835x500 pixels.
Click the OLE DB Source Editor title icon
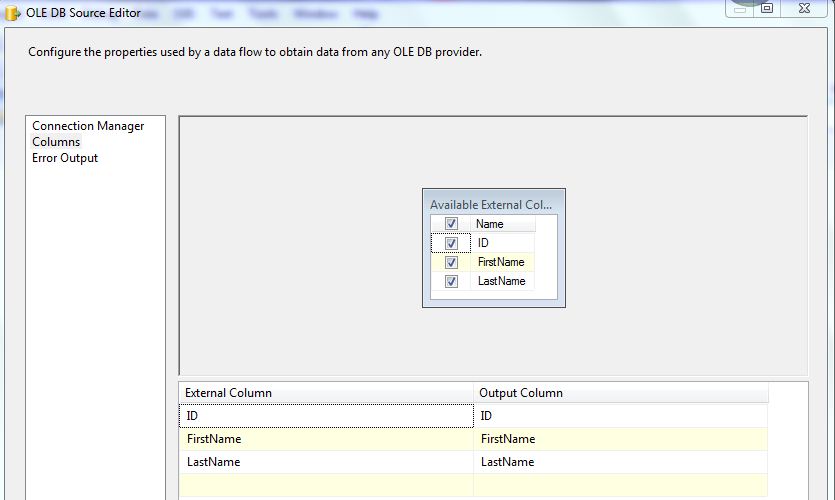pos(13,12)
